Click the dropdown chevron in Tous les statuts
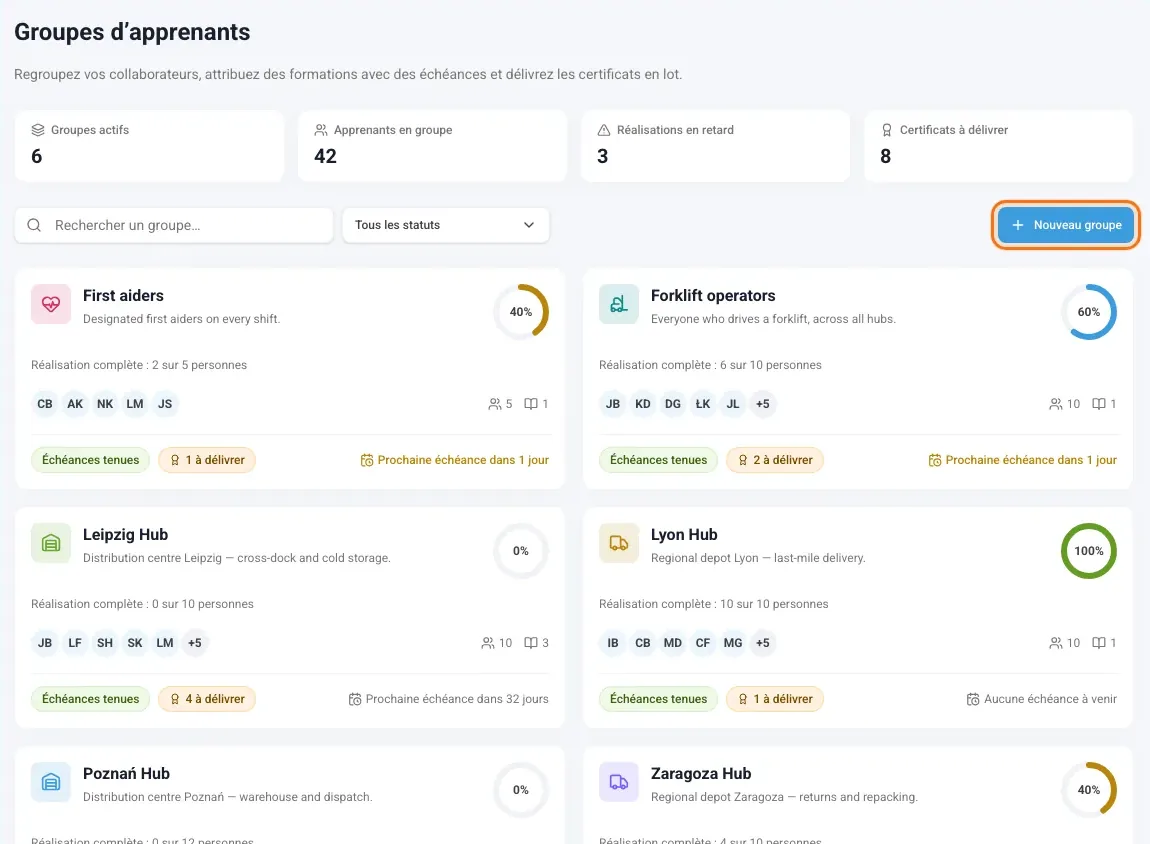1150x844 pixels. (529, 225)
